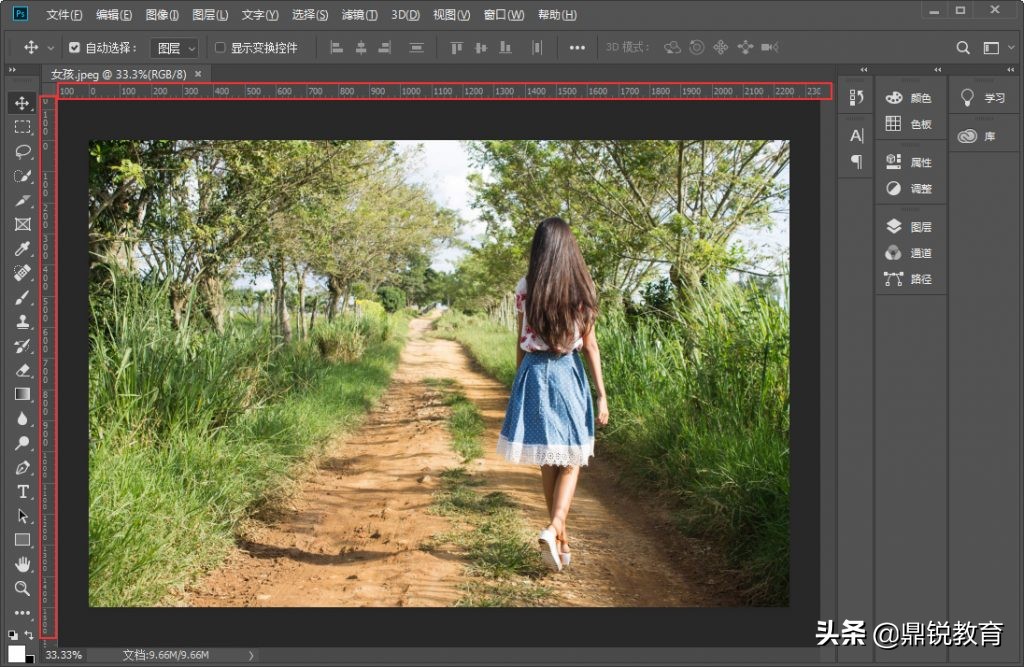Select the Lasso tool
Image resolution: width=1024 pixels, height=667 pixels.
(22, 152)
